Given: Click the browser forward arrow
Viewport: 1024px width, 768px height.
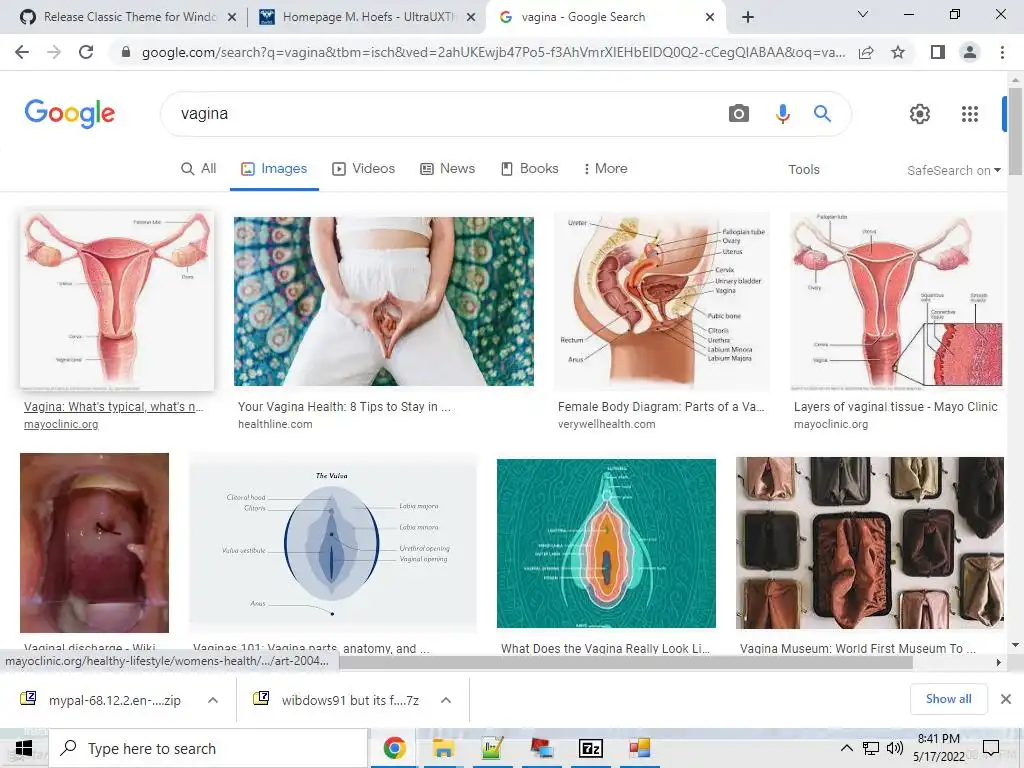Looking at the screenshot, I should click(54, 52).
